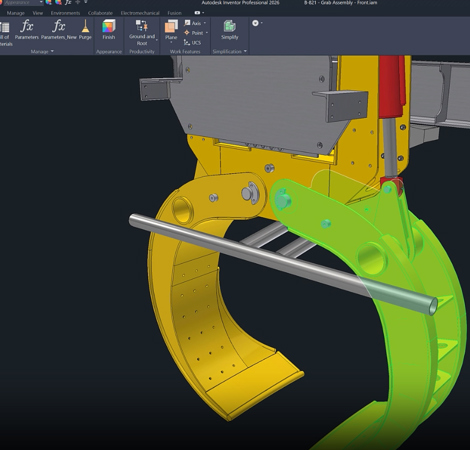Viewport: 470px width, 450px height.
Task: Open the Point dropdown arrow
Action: (x=207, y=33)
